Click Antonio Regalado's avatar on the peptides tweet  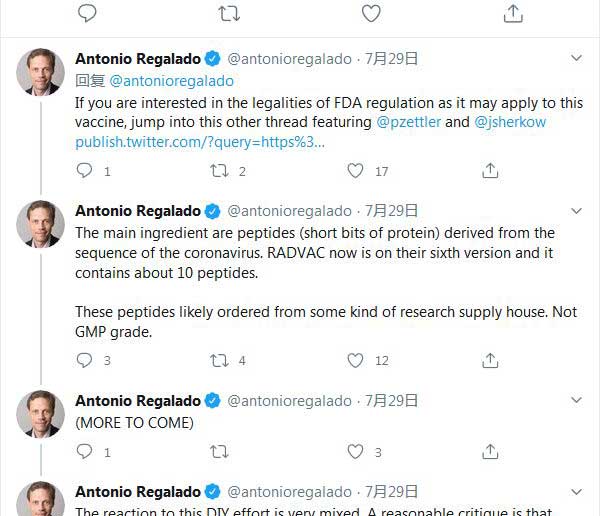tap(41, 224)
